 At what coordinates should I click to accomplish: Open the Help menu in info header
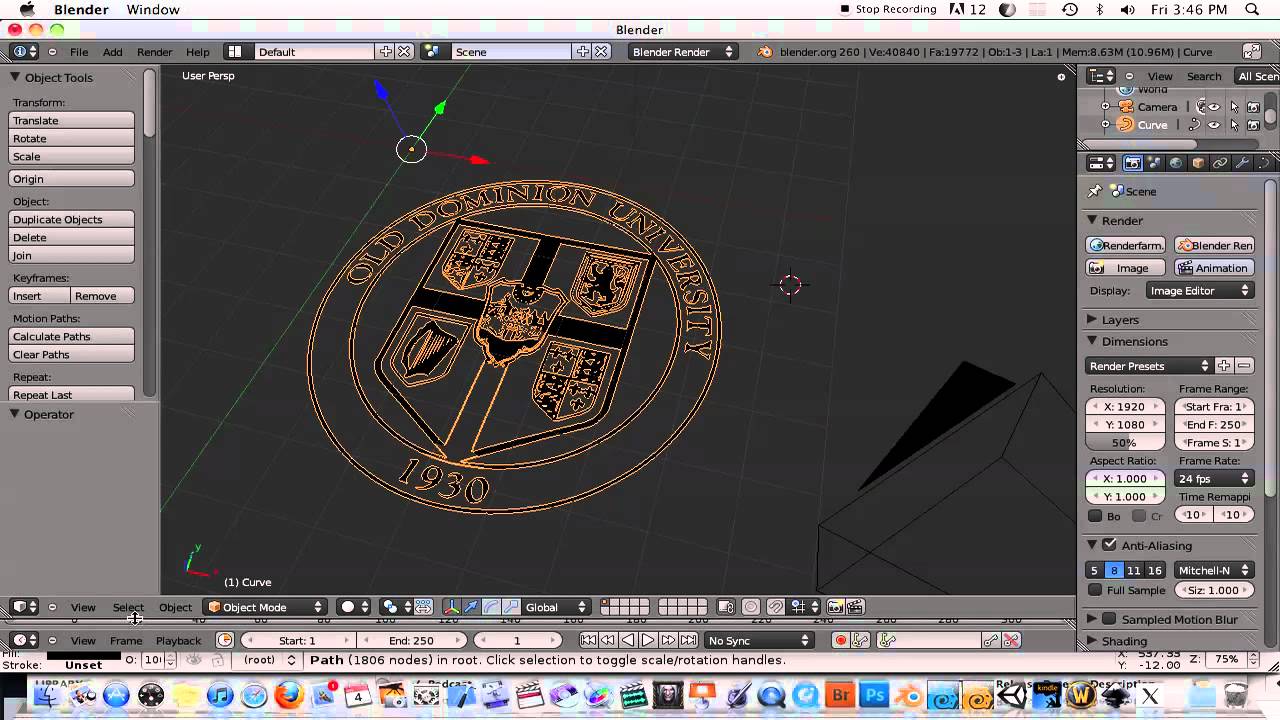point(198,52)
